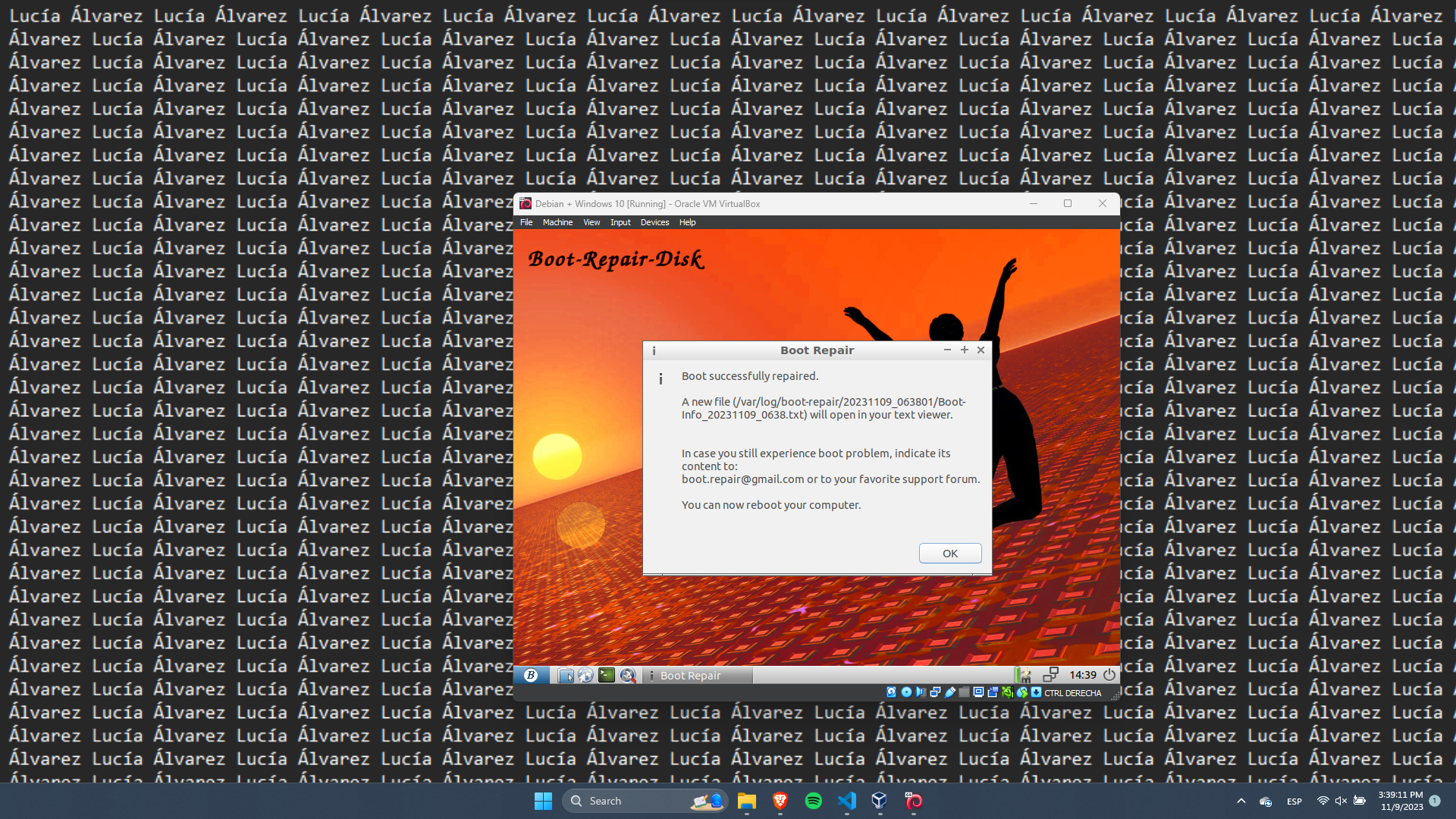The width and height of the screenshot is (1456, 819).
Task: Toggle volume mute in system tray
Action: 1341,801
